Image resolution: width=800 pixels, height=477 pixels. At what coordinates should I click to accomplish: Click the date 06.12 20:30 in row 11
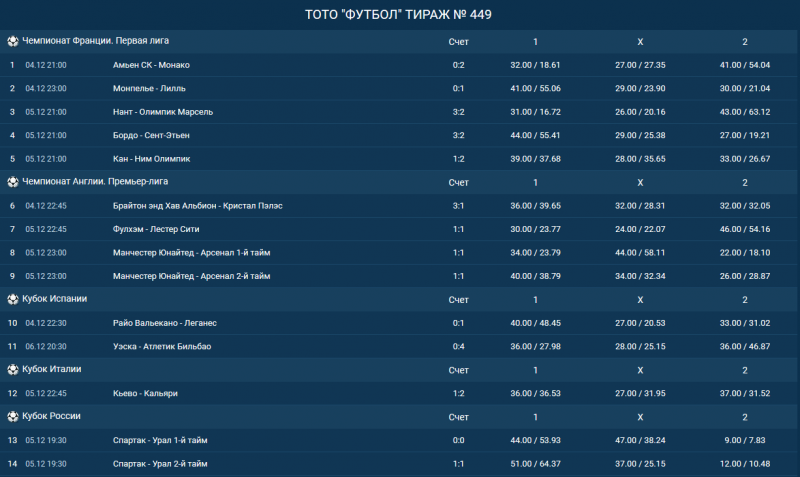click(46, 347)
